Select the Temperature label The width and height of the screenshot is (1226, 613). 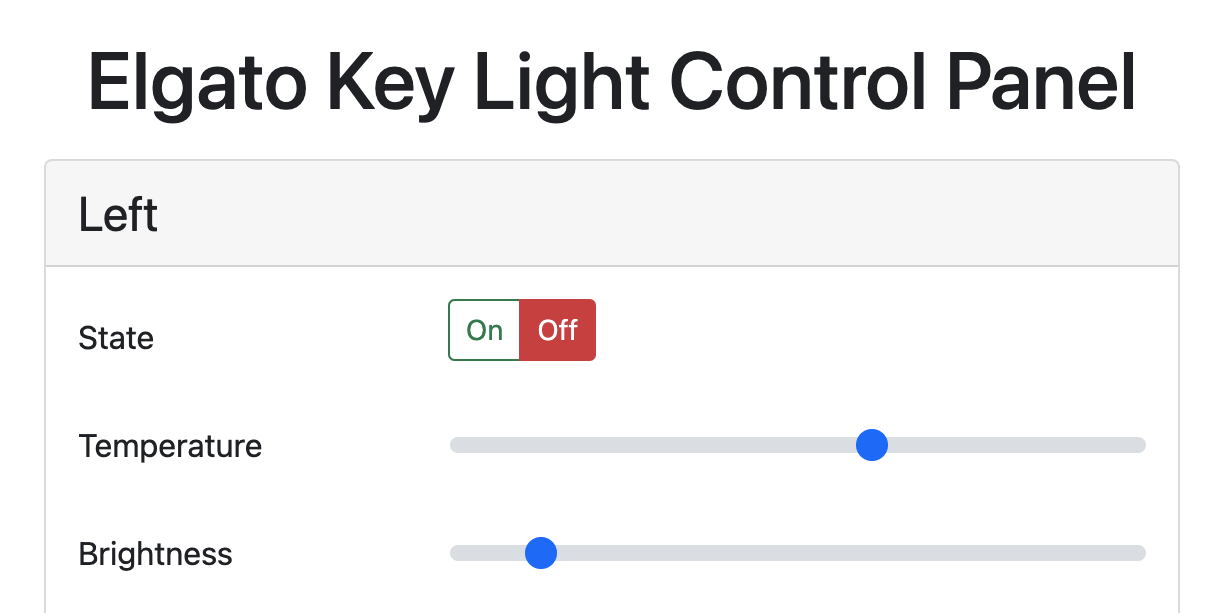click(x=170, y=446)
